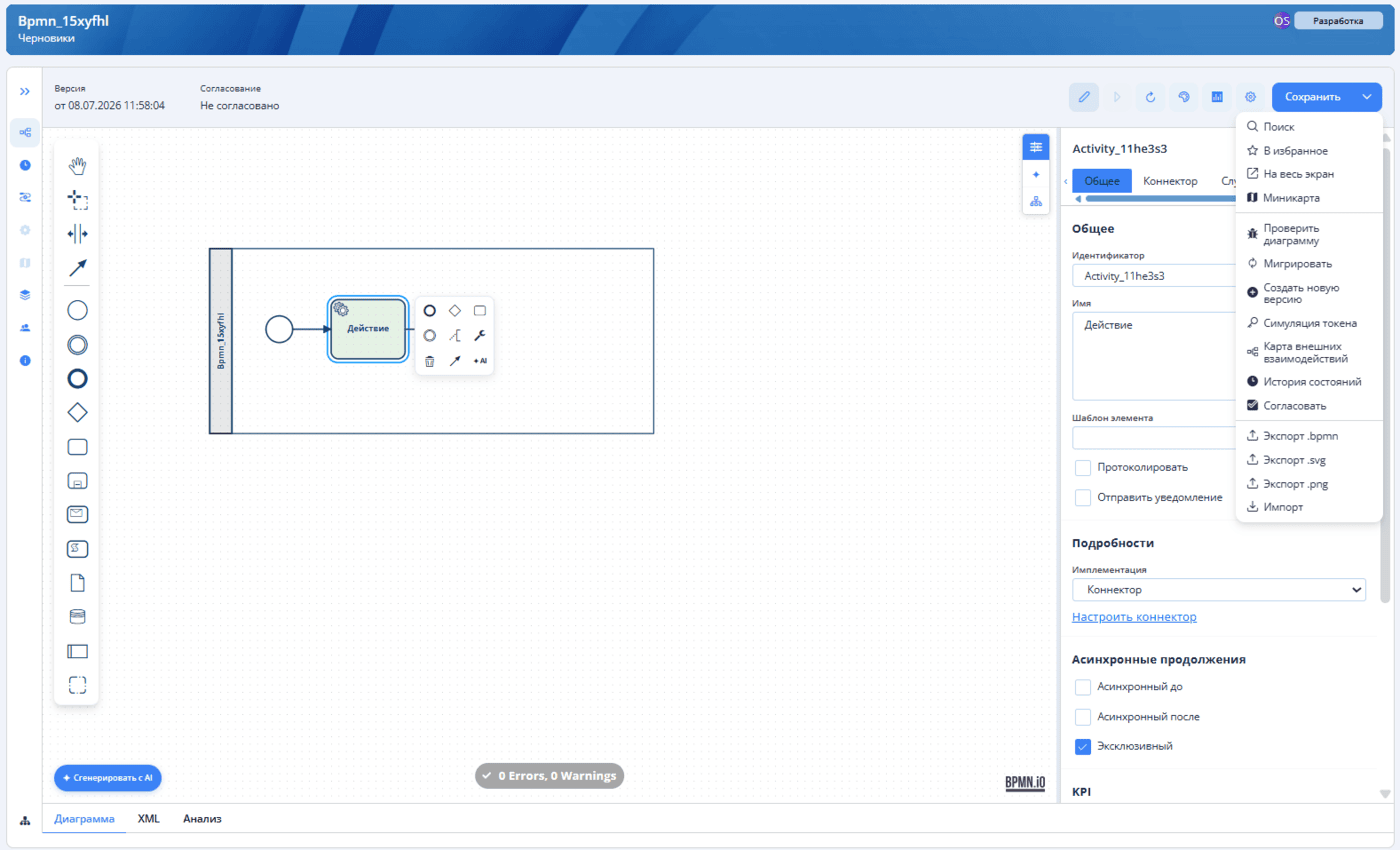Screen dimensions: 1400x850
Task: Switch to the XML tab
Action: click(149, 819)
